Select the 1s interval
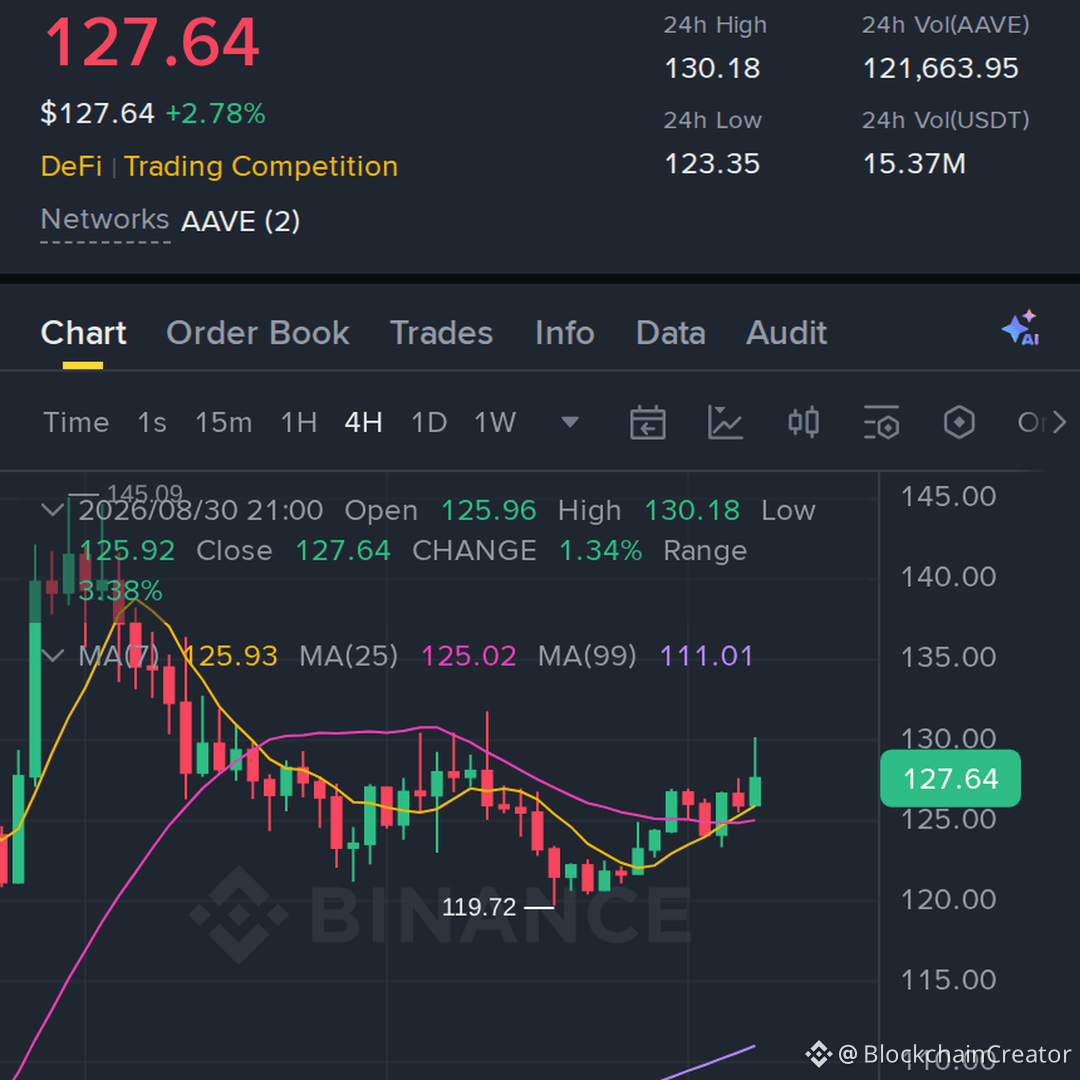Viewport: 1080px width, 1080px height. [x=152, y=422]
